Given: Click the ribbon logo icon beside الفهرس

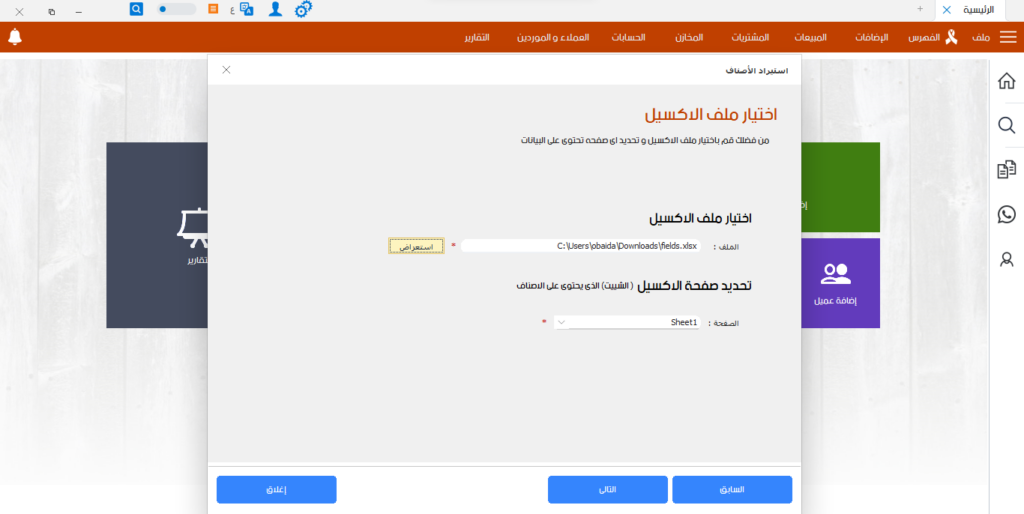Looking at the screenshot, I should pyautogui.click(x=952, y=37).
